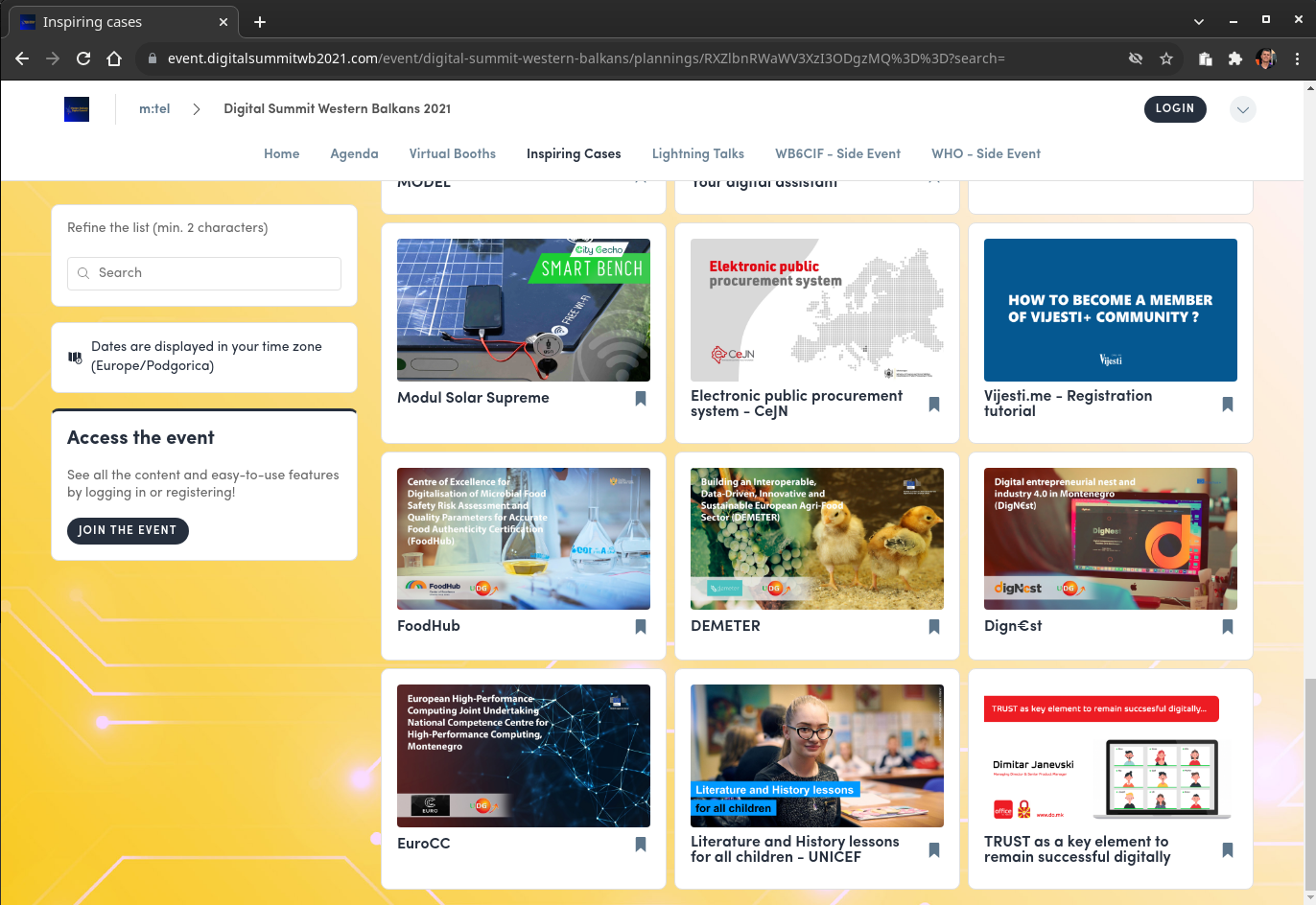Bookmark Literature and History lessons card
Screen dimensions: 1316x905
(934, 850)
